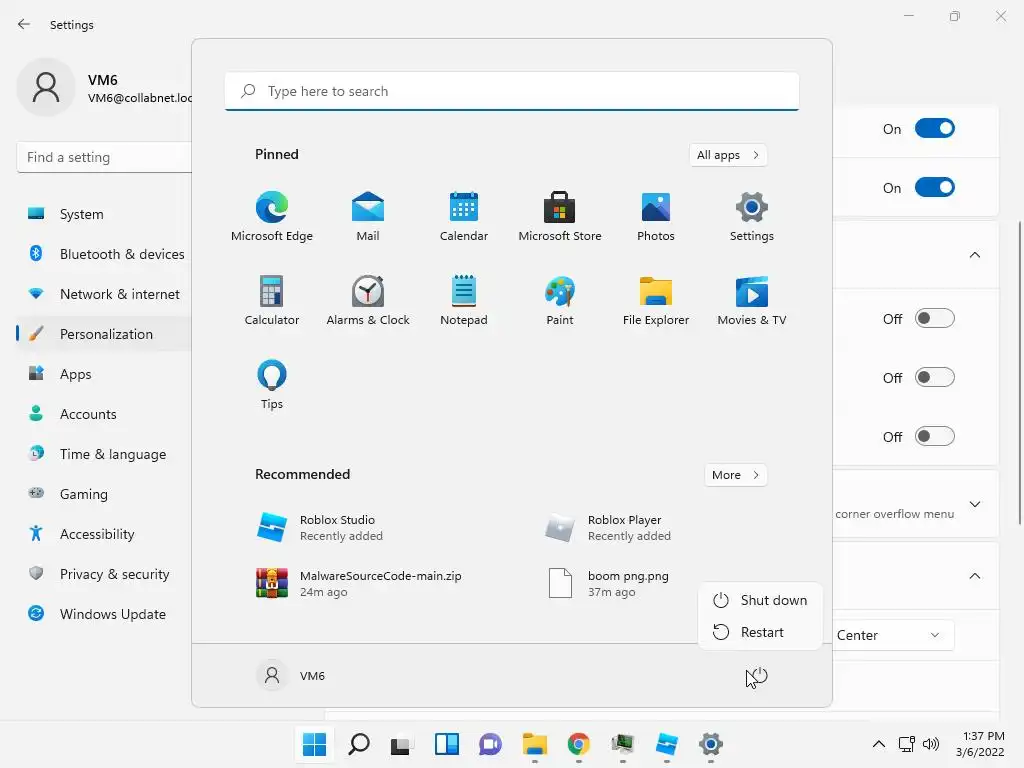Image resolution: width=1024 pixels, height=768 pixels.
Task: Open Google Chrome from taskbar
Action: click(x=579, y=744)
